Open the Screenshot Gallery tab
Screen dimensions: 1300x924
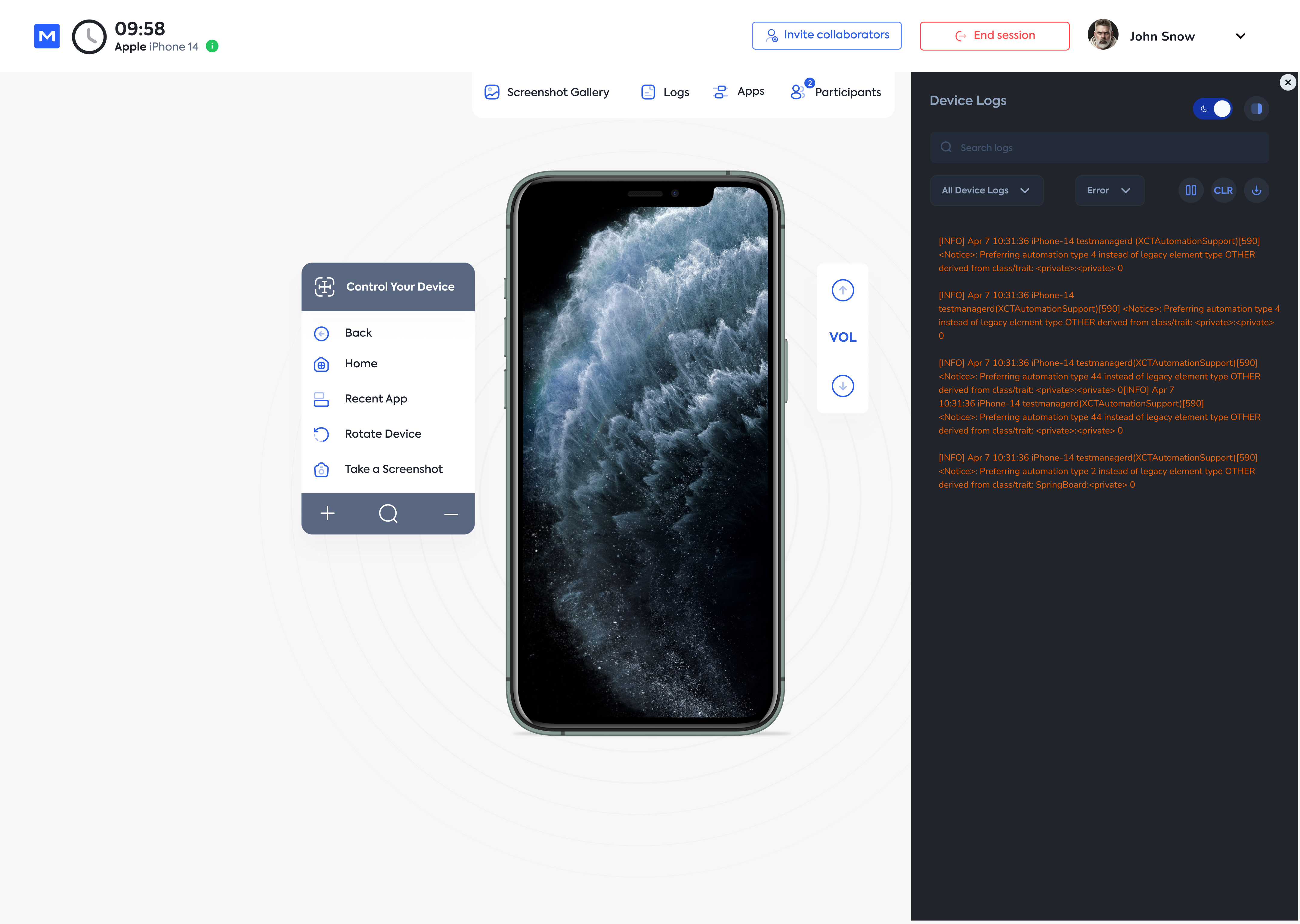(x=546, y=92)
